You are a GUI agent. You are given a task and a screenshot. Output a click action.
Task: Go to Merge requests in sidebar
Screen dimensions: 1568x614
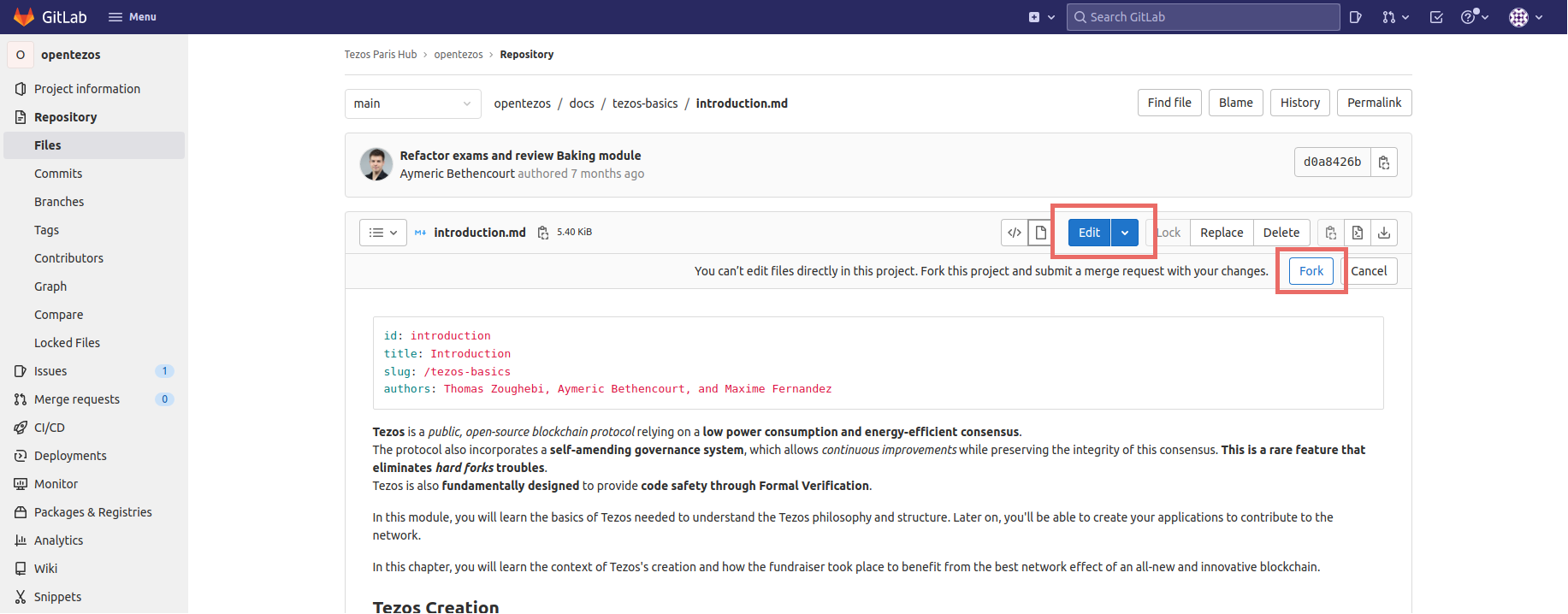(77, 399)
